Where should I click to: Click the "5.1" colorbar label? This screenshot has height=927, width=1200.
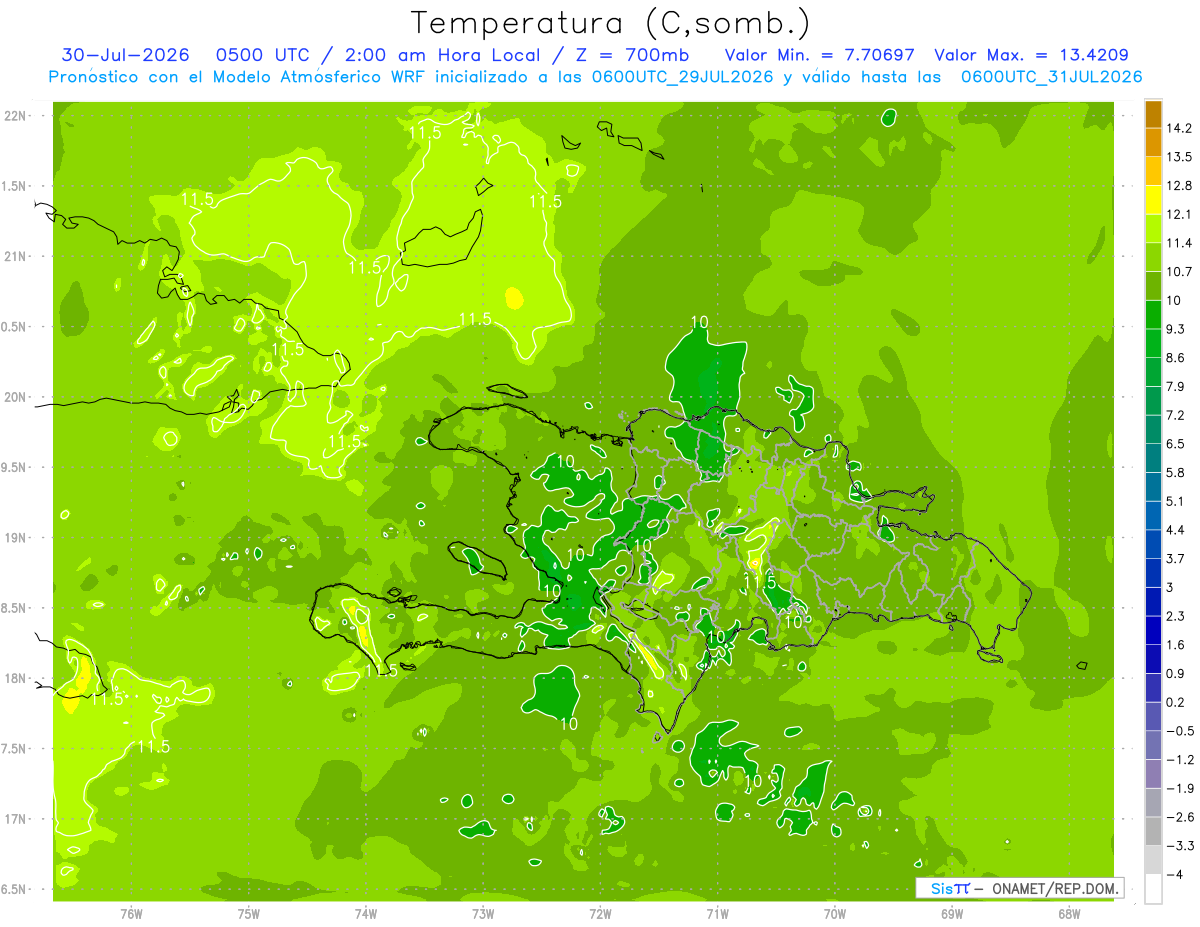click(1176, 501)
